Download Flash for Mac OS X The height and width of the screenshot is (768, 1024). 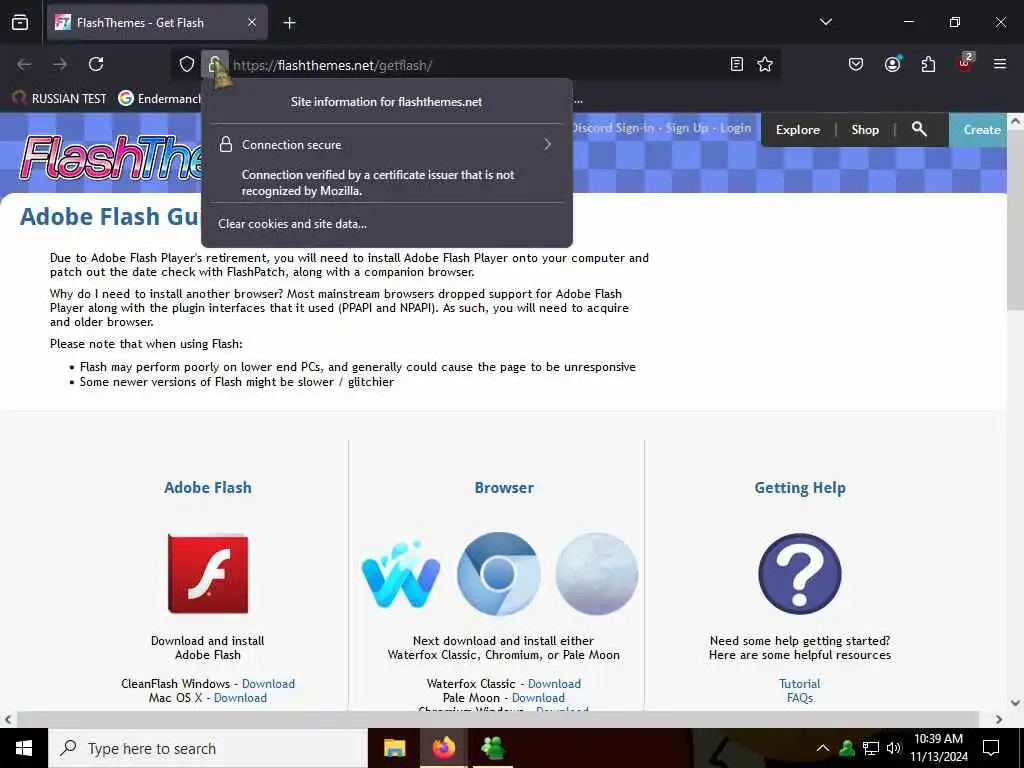click(x=240, y=697)
